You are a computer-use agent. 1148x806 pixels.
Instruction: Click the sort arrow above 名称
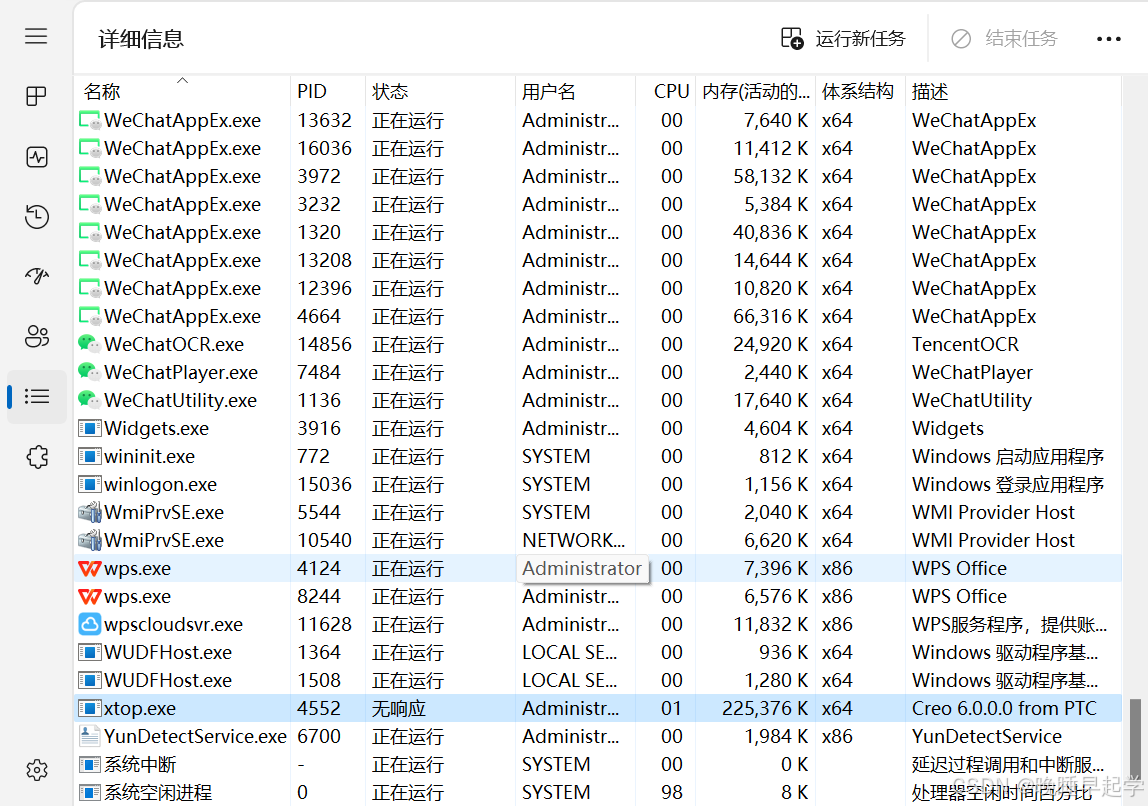click(x=183, y=80)
